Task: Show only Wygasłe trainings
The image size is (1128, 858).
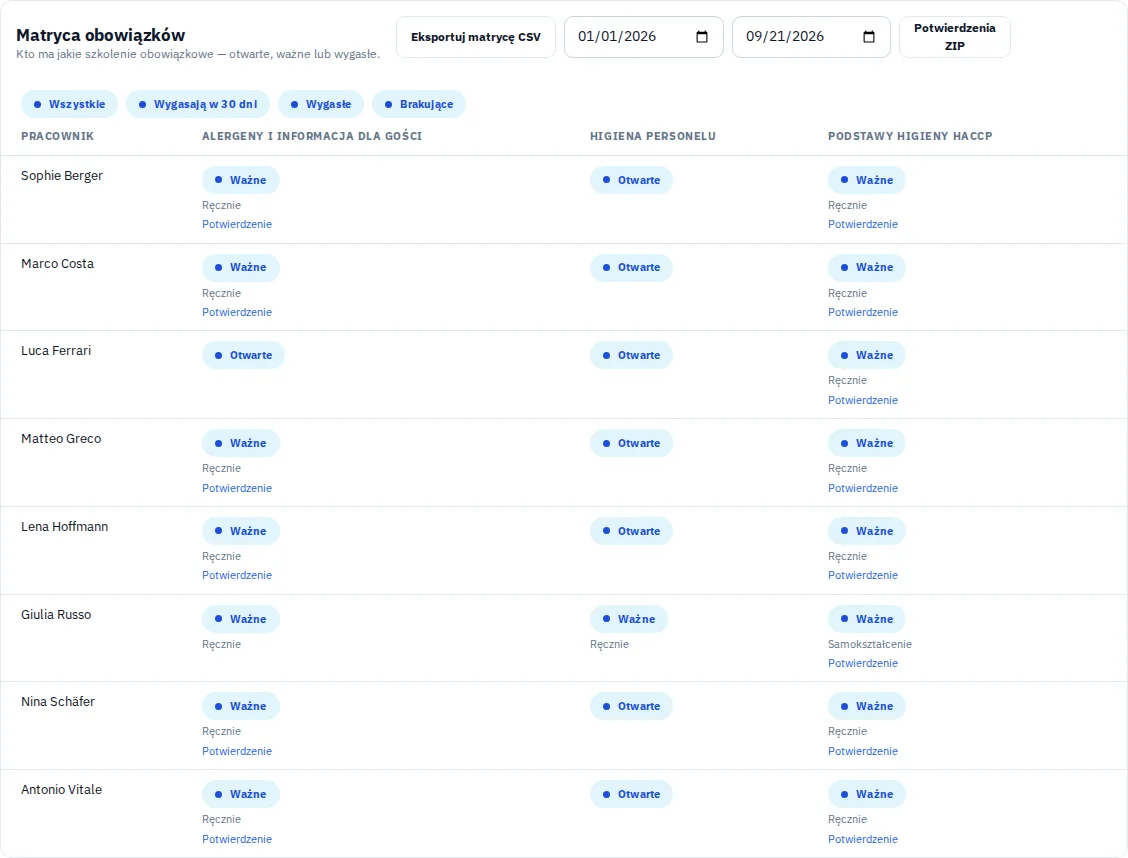Action: pyautogui.click(x=321, y=104)
